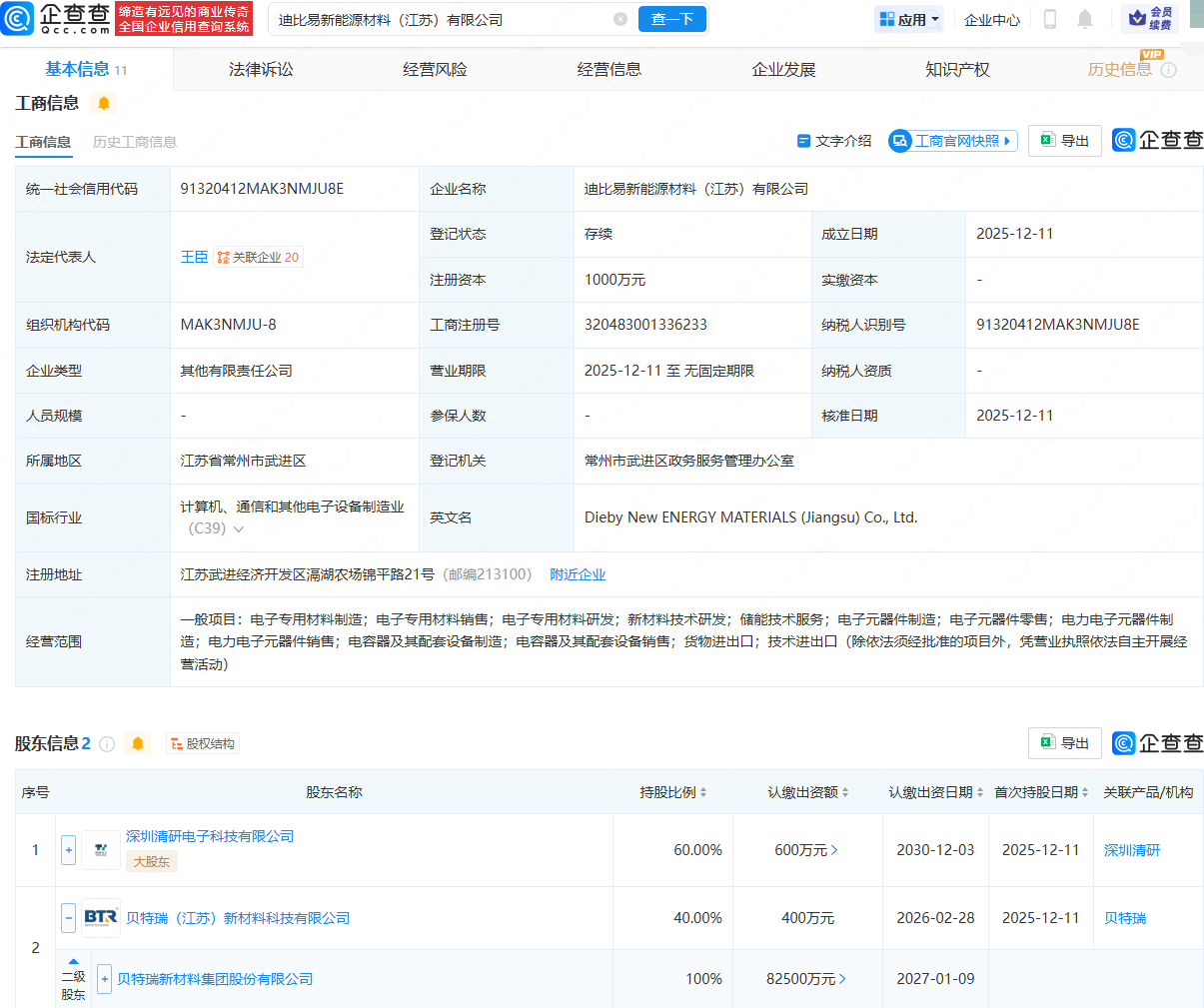Open the 历史工商信息 sub-tab
1204x1008 pixels.
134,142
